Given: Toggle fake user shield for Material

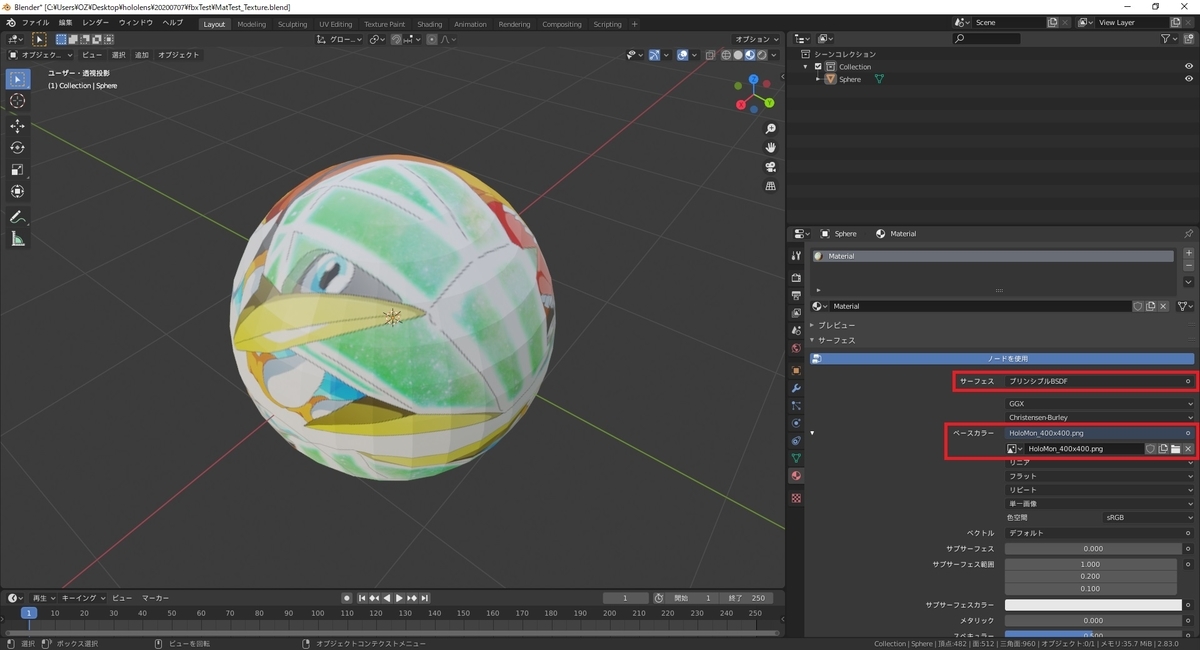Looking at the screenshot, I should (1138, 306).
